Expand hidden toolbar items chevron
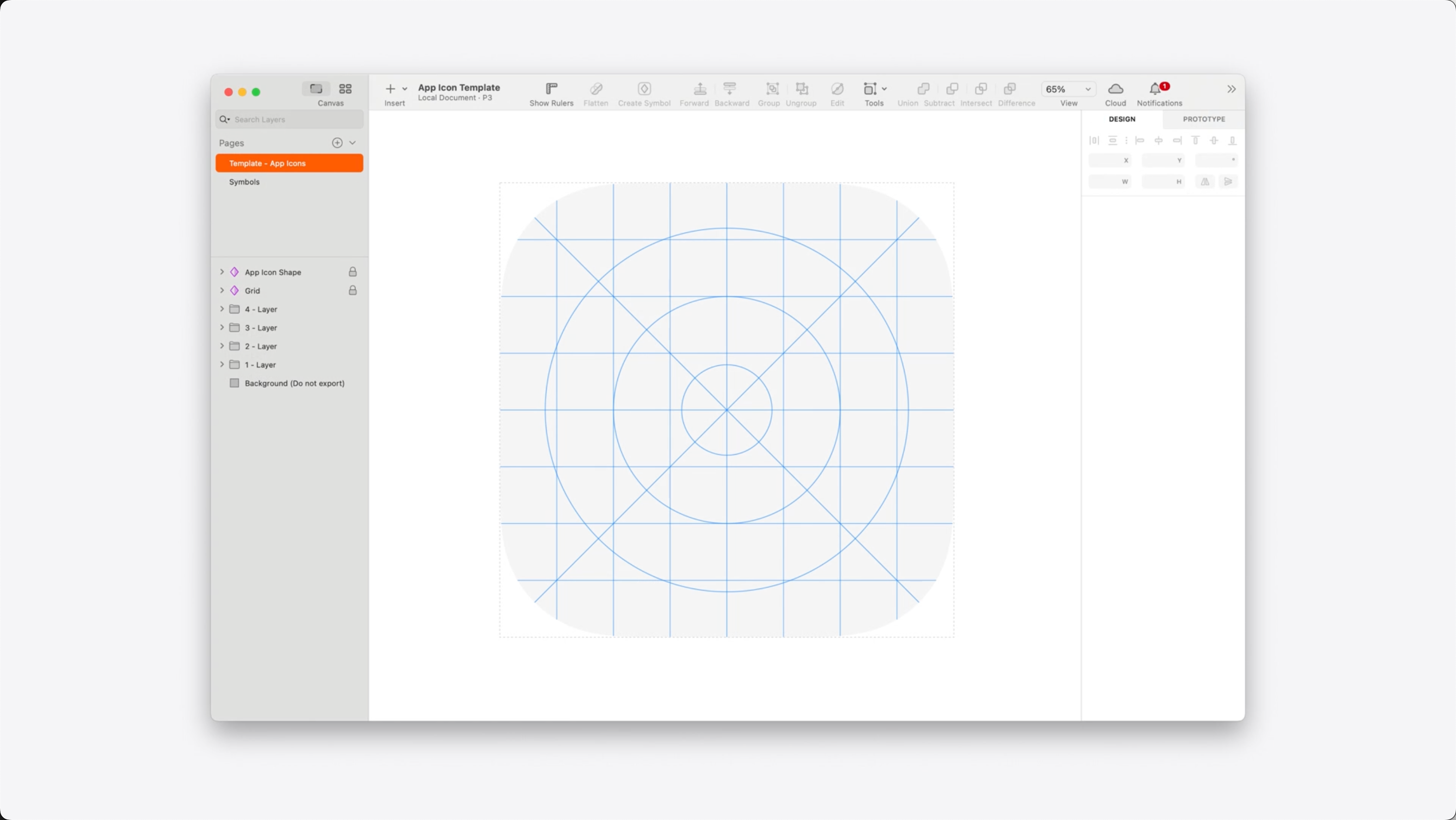This screenshot has height=820, width=1456. click(1231, 89)
